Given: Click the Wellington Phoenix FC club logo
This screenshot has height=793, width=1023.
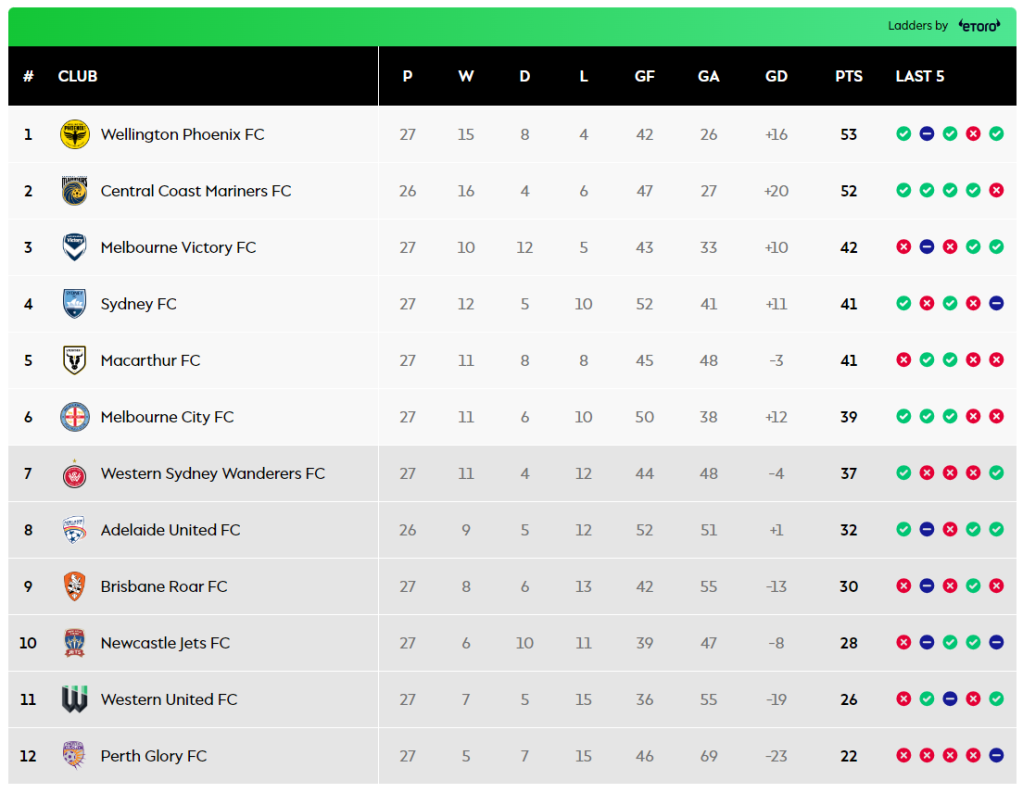Looking at the screenshot, I should [x=75, y=134].
